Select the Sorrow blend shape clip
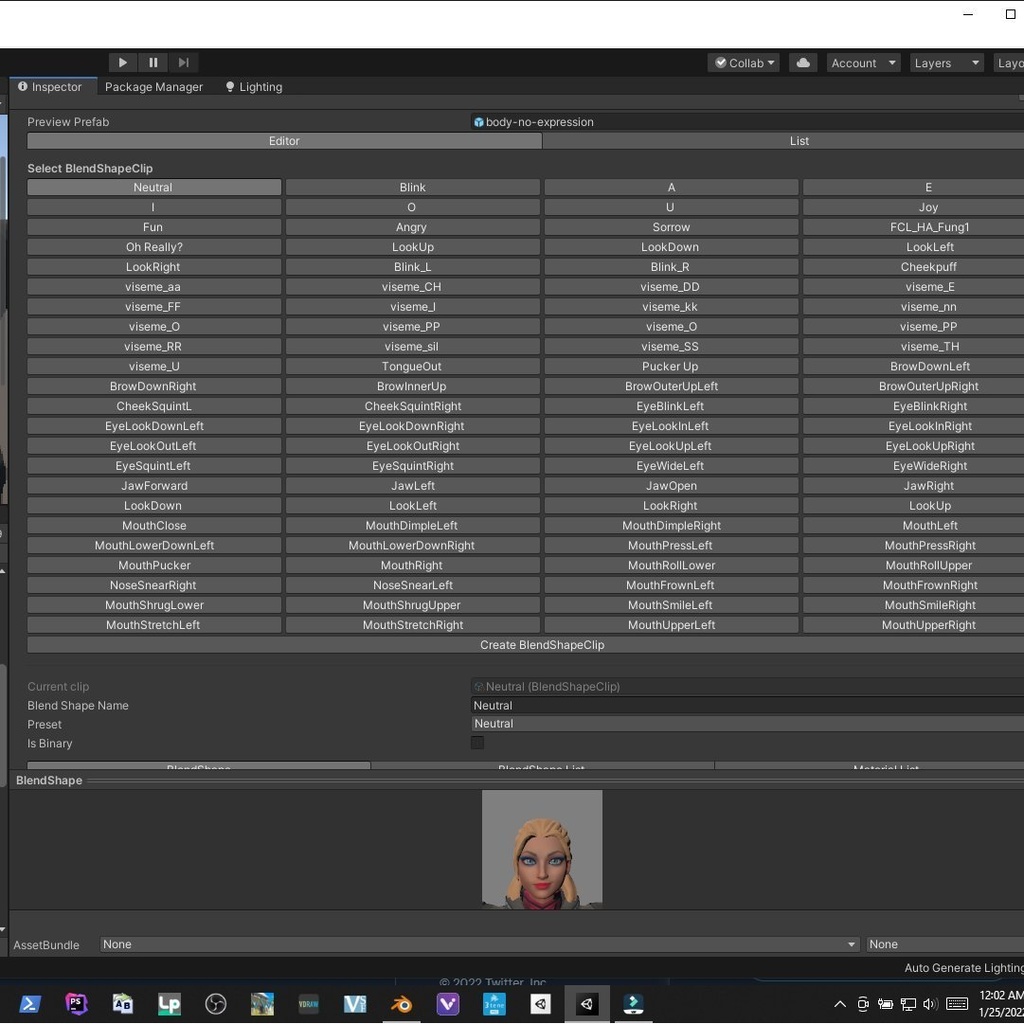1024x1024 pixels. (x=671, y=227)
